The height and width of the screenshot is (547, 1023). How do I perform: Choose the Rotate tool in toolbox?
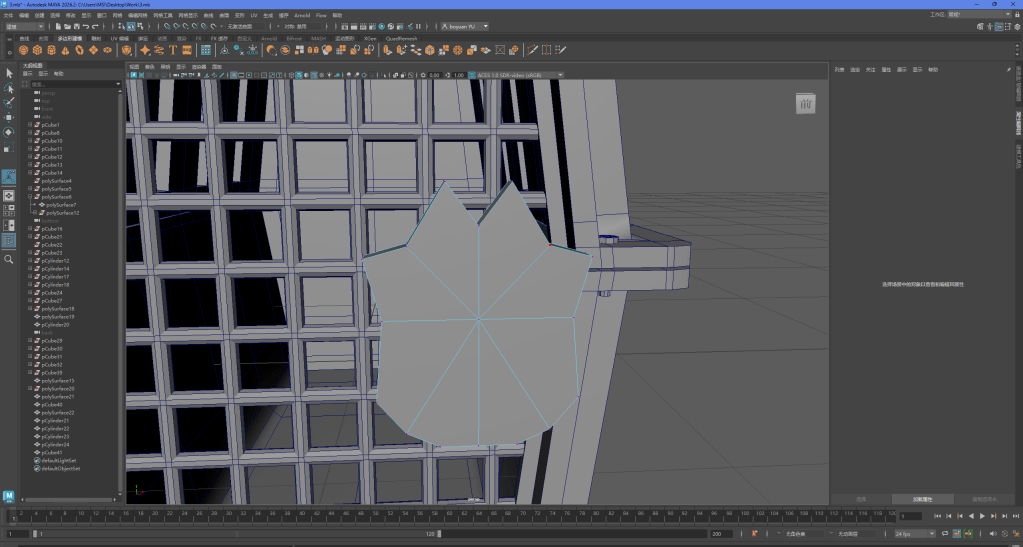click(x=9, y=133)
